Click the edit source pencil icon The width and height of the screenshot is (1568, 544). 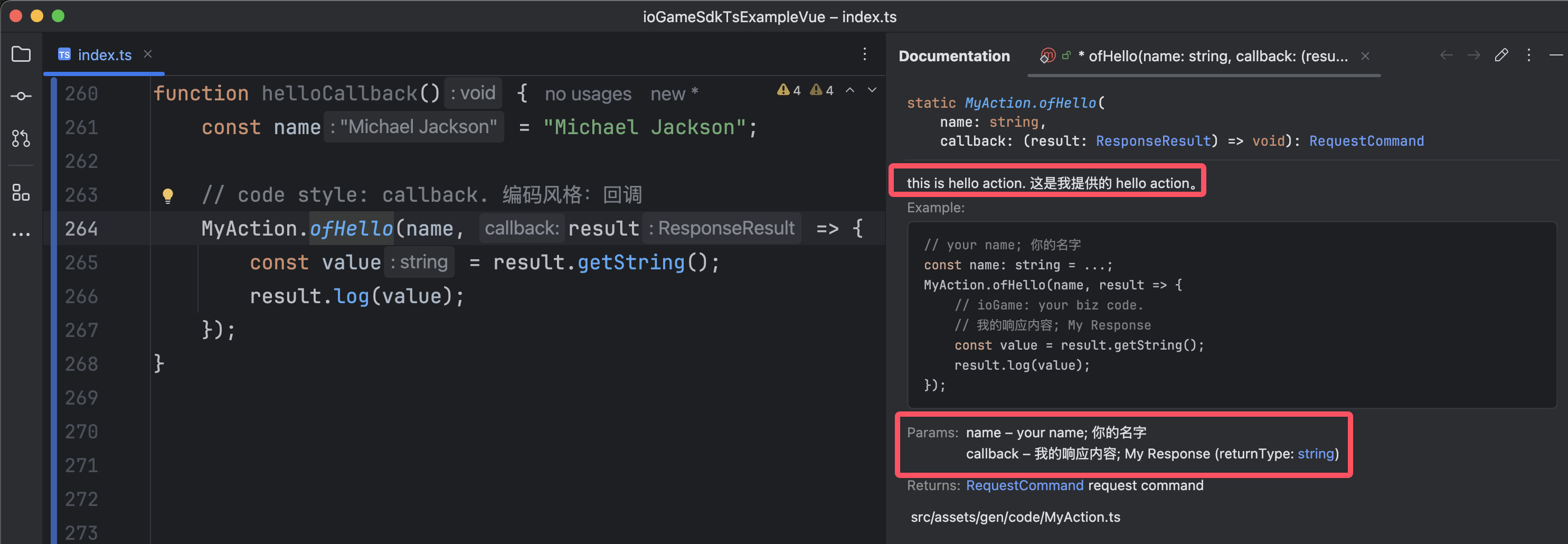[x=1501, y=55]
